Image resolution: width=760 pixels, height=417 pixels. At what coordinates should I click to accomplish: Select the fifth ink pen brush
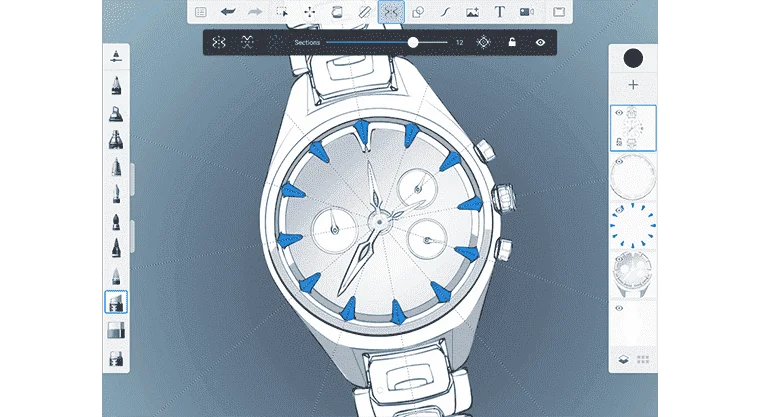[x=116, y=194]
